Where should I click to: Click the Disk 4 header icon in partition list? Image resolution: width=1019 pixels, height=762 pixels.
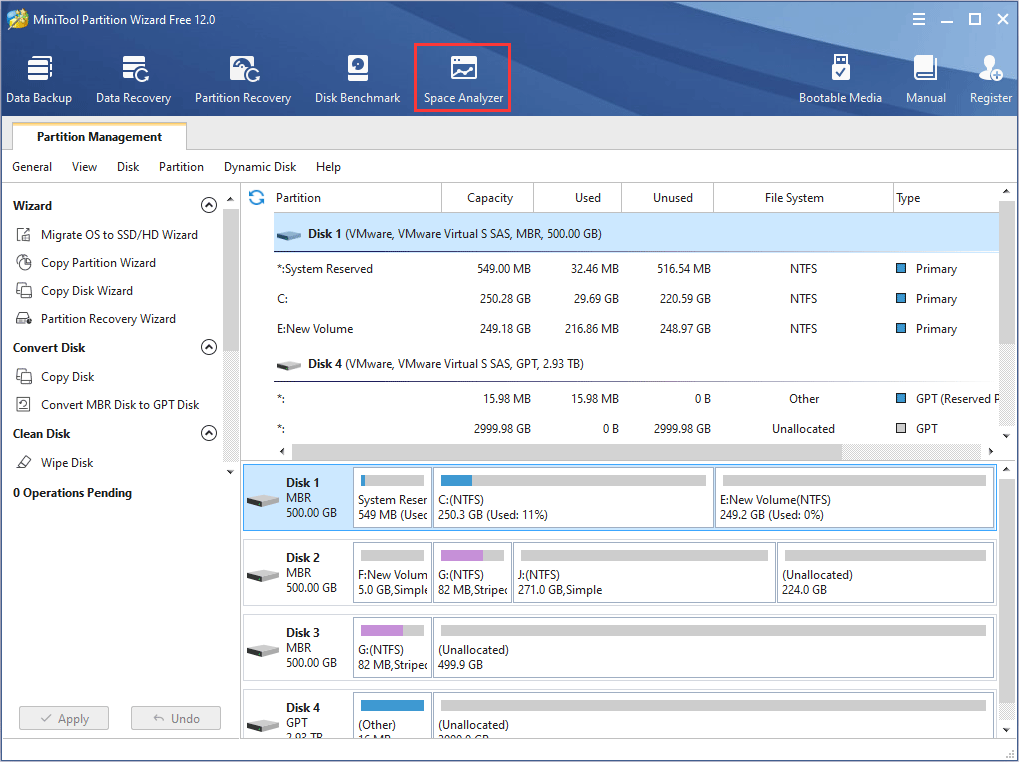tap(289, 365)
